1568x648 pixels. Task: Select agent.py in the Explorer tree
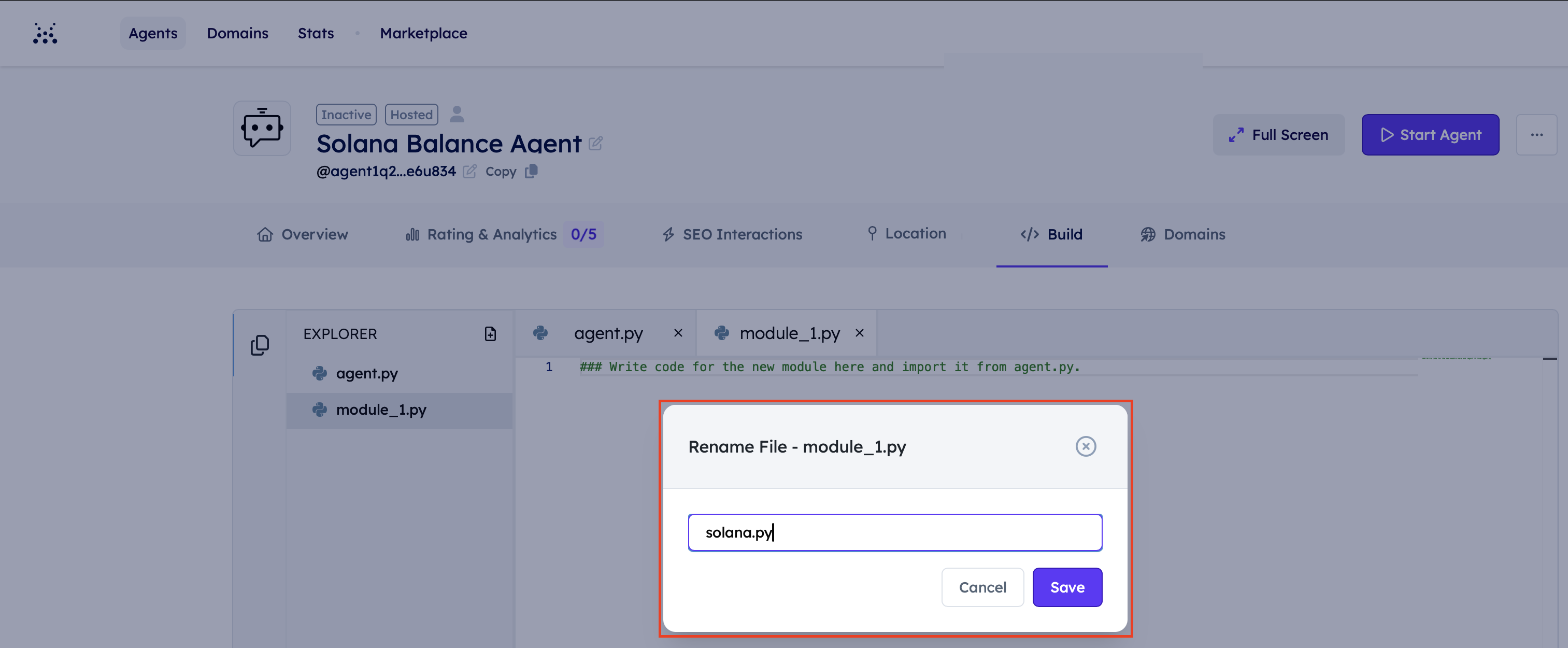coord(366,373)
